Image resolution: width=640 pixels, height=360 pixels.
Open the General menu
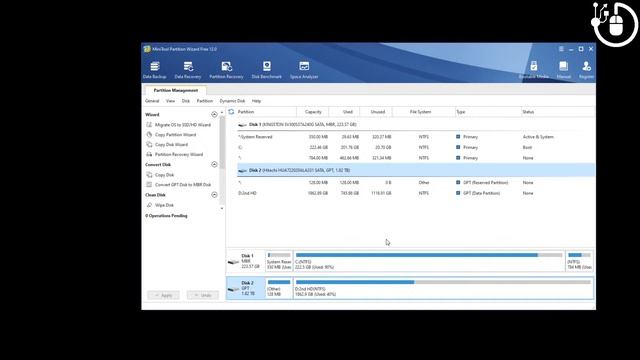pyautogui.click(x=152, y=101)
